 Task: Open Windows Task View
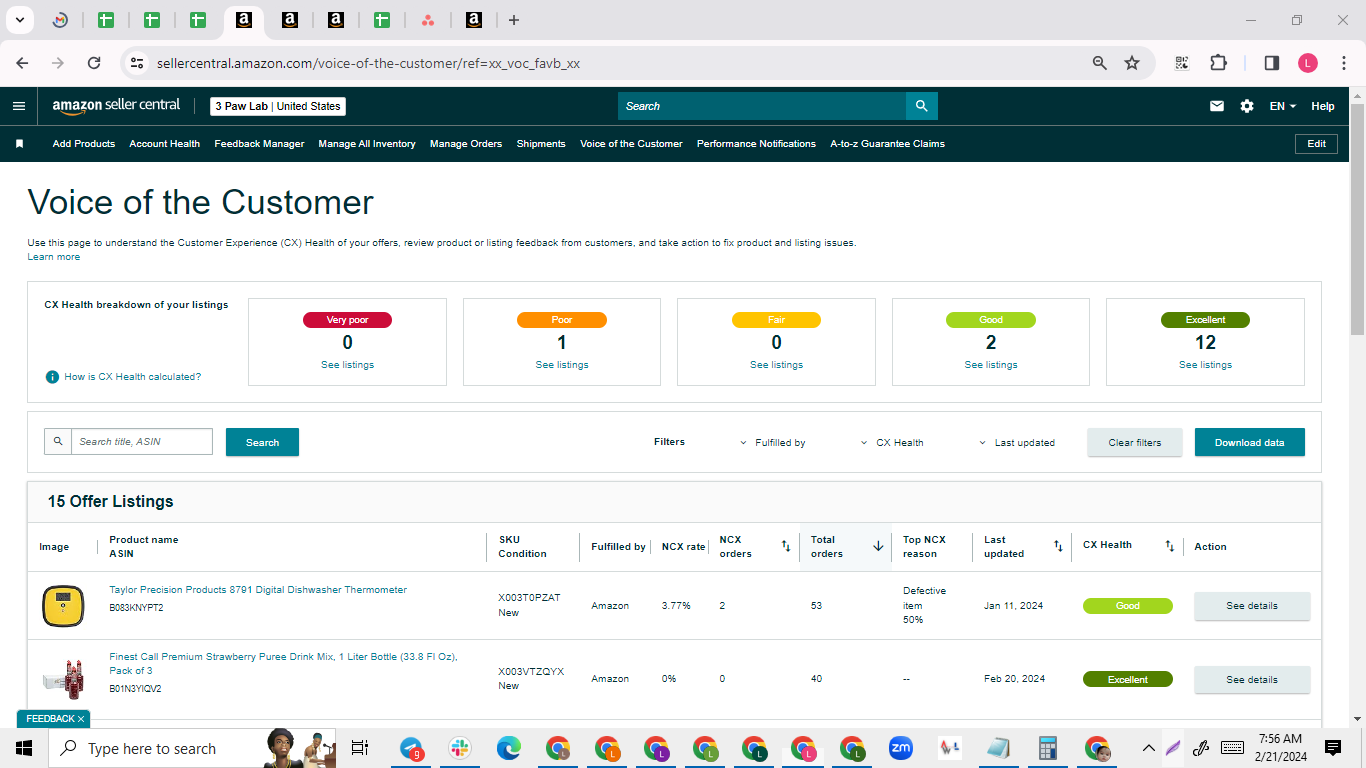tap(360, 748)
